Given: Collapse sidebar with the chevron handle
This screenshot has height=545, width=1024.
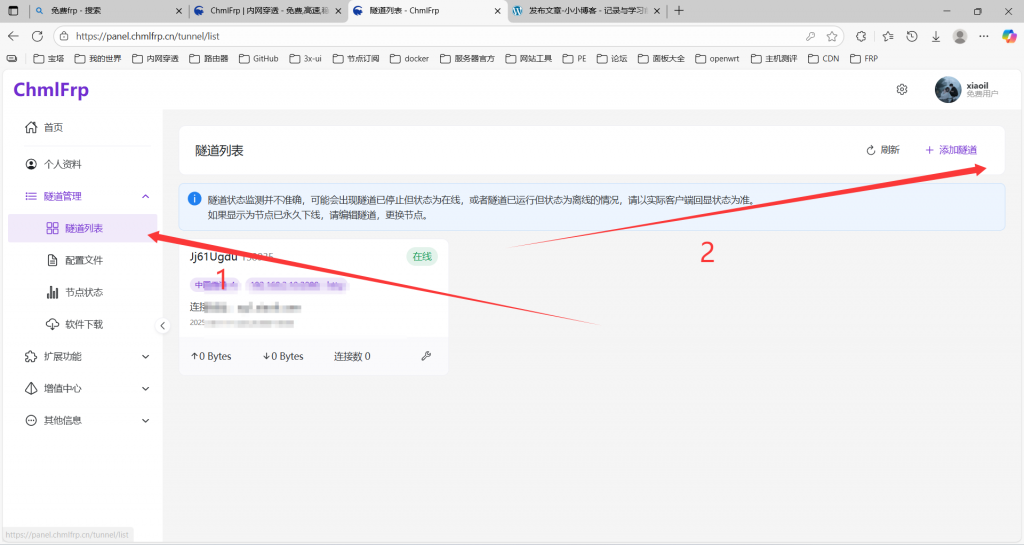Looking at the screenshot, I should [163, 325].
